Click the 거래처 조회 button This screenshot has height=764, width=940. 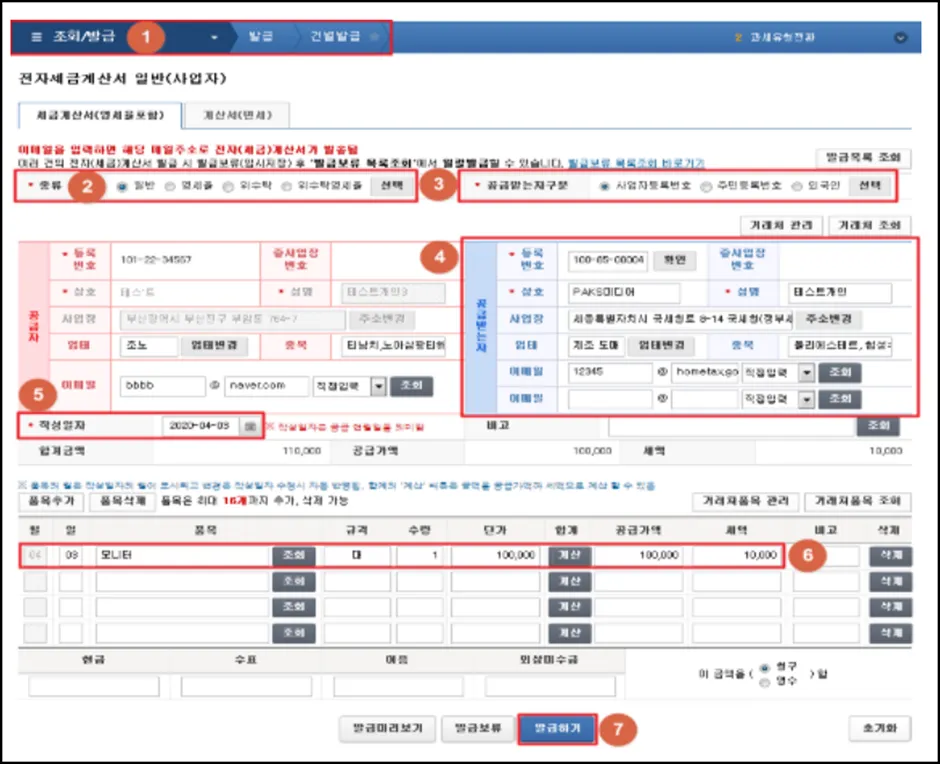869,225
